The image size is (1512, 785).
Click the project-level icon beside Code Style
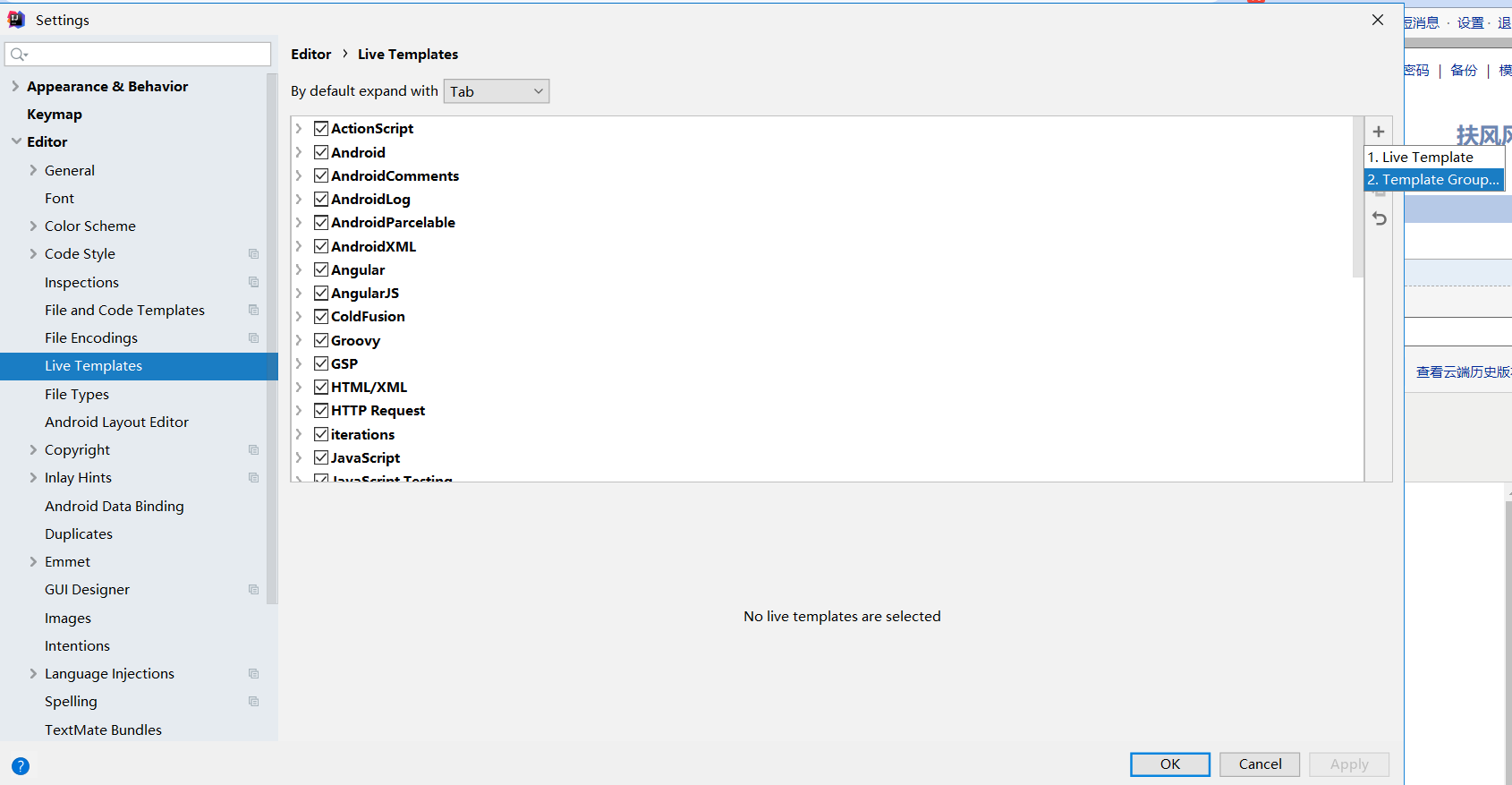coord(254,254)
